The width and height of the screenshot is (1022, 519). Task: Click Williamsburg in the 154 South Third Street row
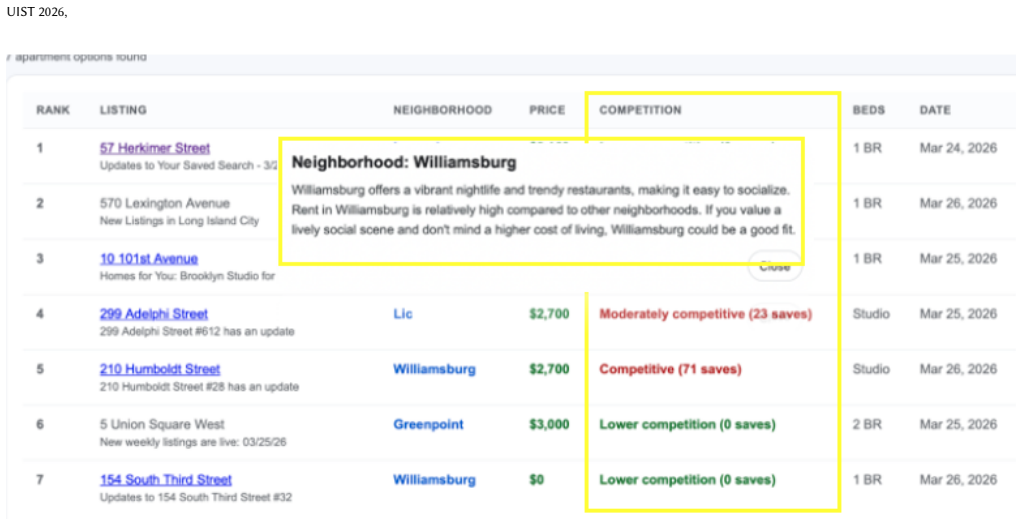pyautogui.click(x=434, y=480)
